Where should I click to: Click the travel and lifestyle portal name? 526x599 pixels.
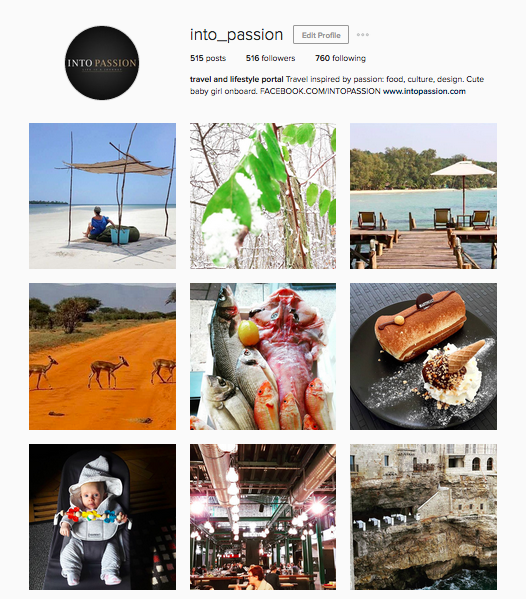pos(236,79)
